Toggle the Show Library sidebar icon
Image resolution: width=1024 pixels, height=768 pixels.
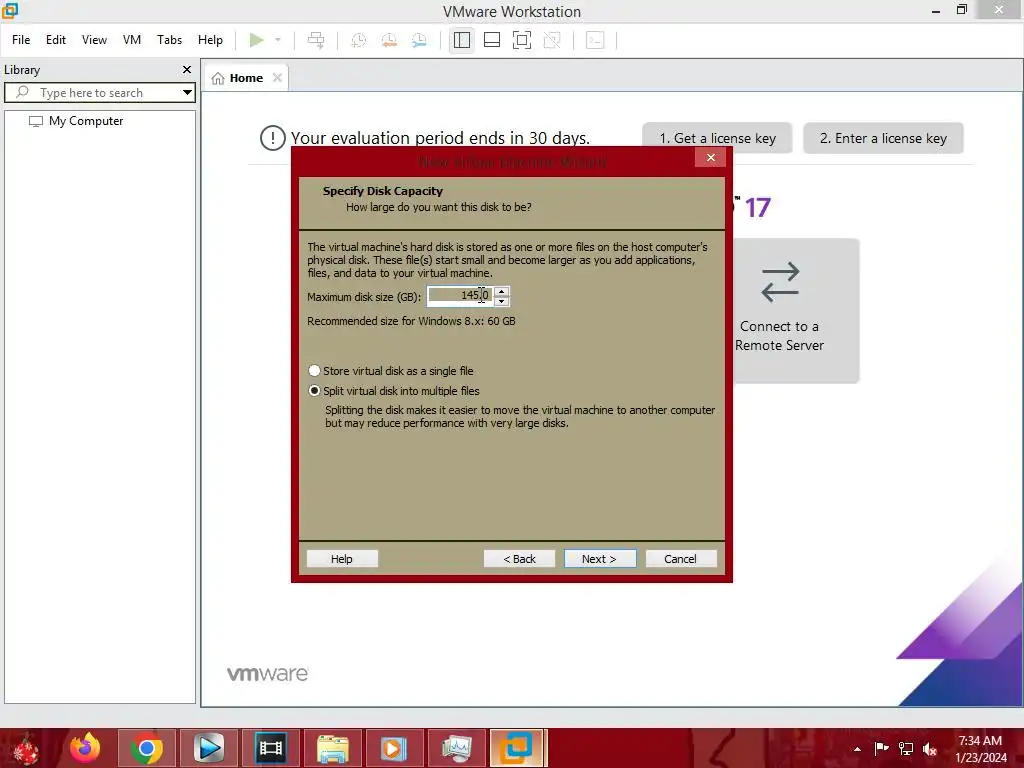(x=462, y=40)
